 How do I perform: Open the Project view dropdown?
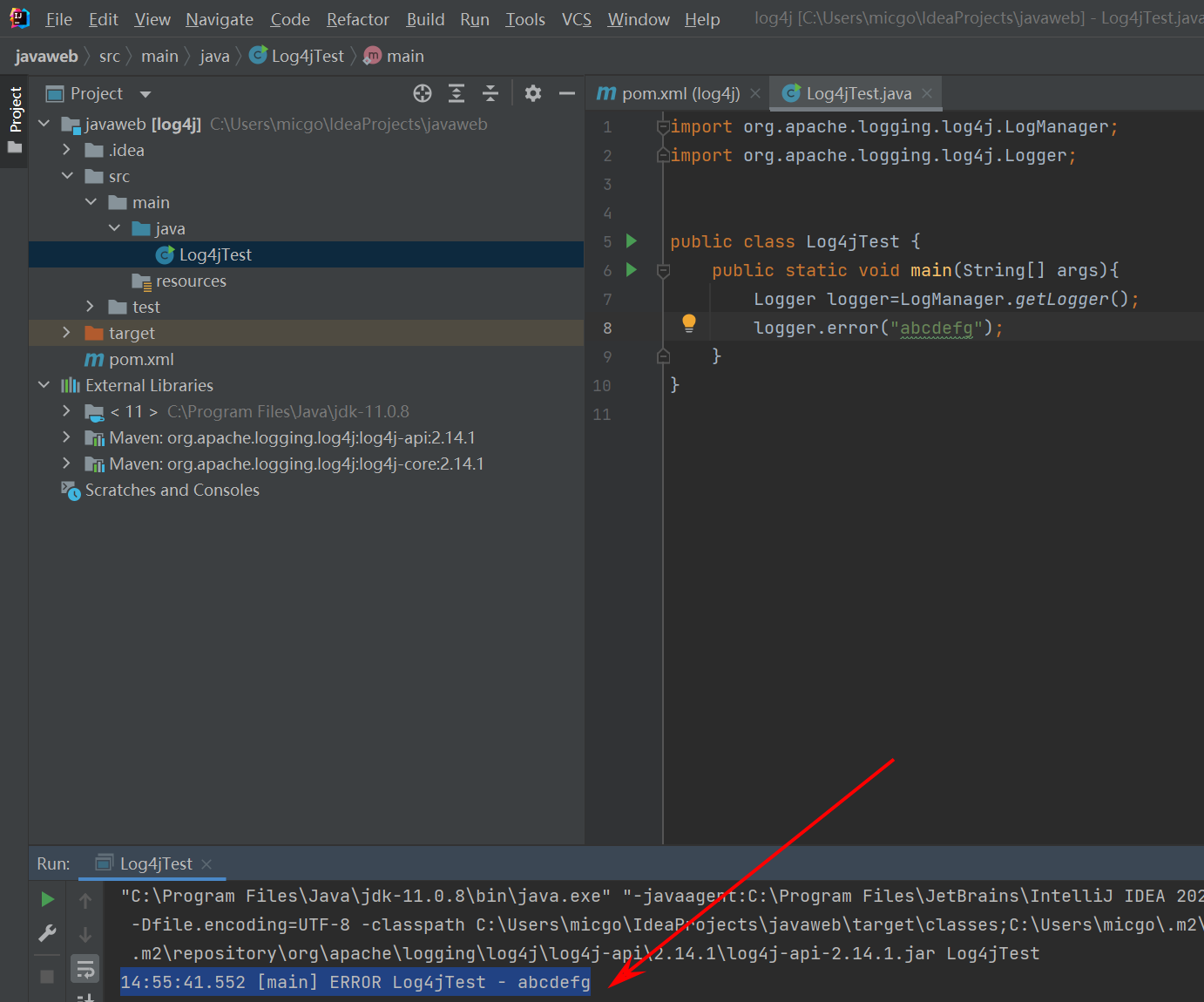click(x=145, y=94)
